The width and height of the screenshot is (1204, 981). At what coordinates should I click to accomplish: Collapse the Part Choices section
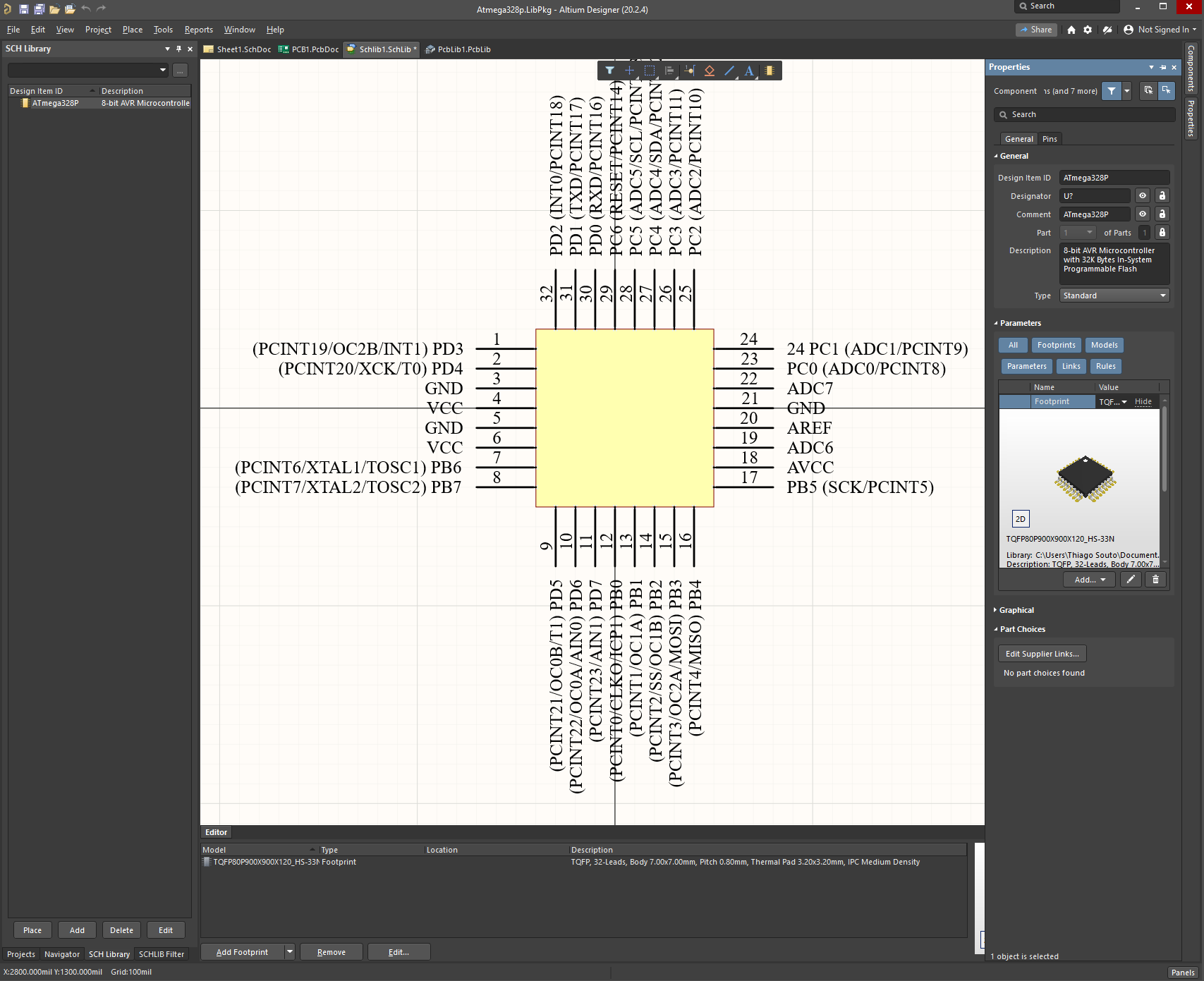point(996,629)
